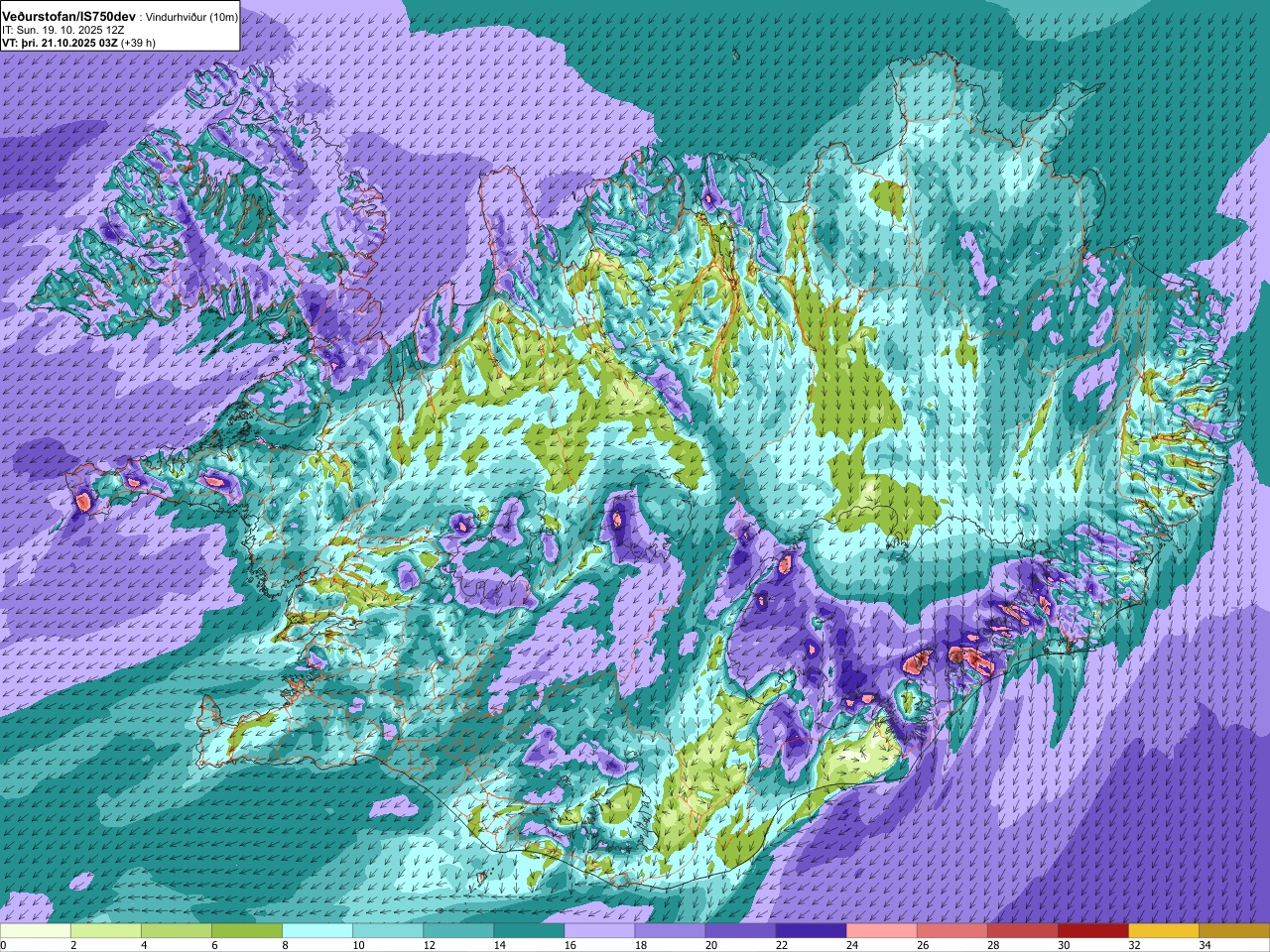
Task: Click the 24–26 light pink legend swatch
Action: [881, 931]
